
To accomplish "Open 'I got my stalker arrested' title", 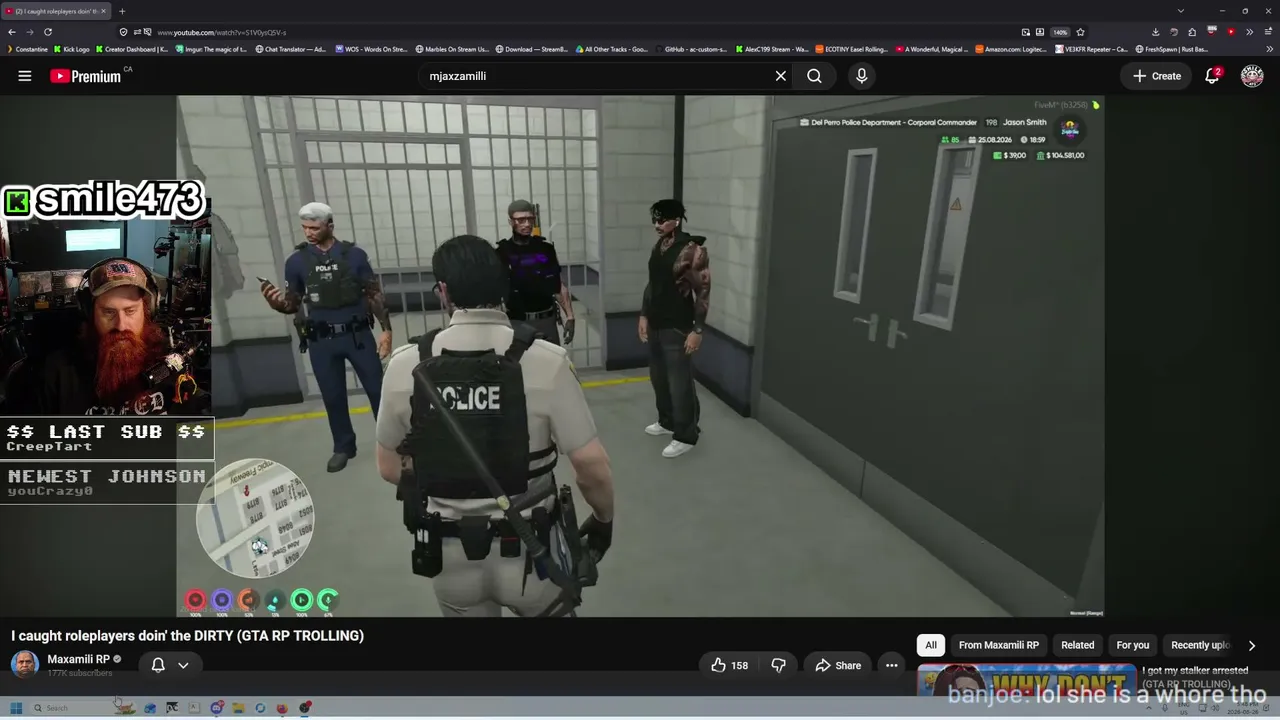I will [1195, 677].
